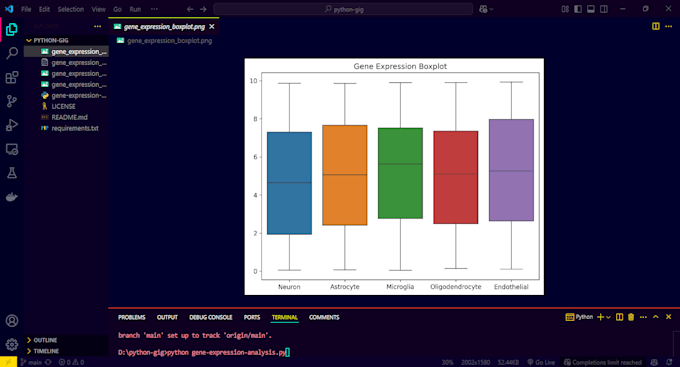Screen dimensions: 680x367
Task: Maximize the panel with the up chevron
Action: click(656, 317)
